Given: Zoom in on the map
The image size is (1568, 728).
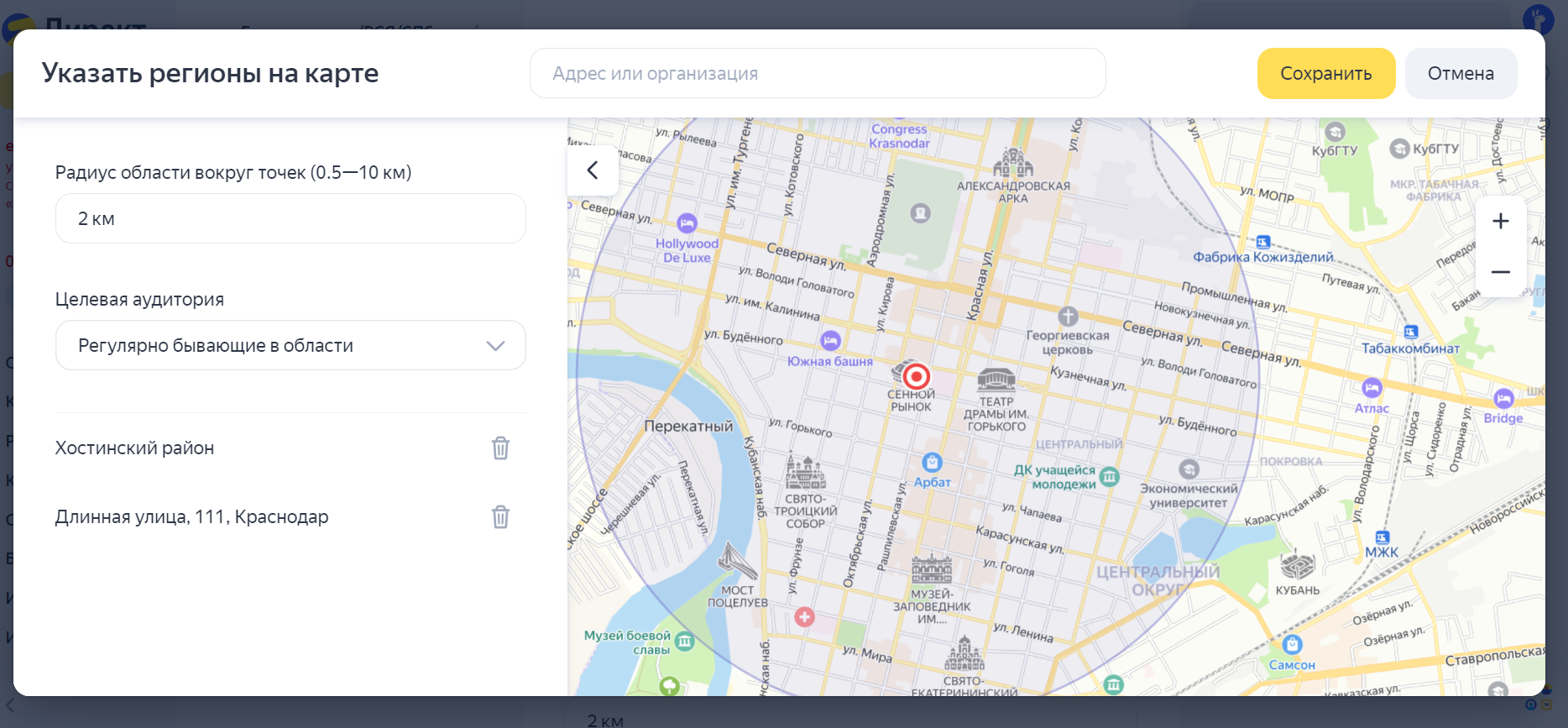Looking at the screenshot, I should [x=1501, y=221].
